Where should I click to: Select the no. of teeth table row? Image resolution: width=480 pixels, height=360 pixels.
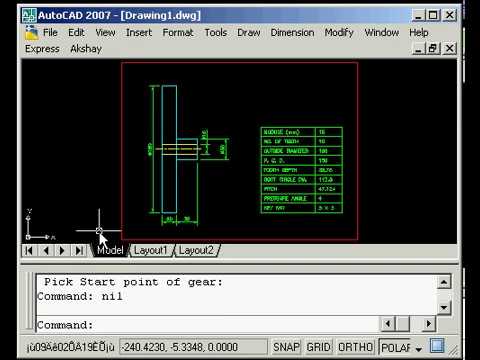coord(302,141)
